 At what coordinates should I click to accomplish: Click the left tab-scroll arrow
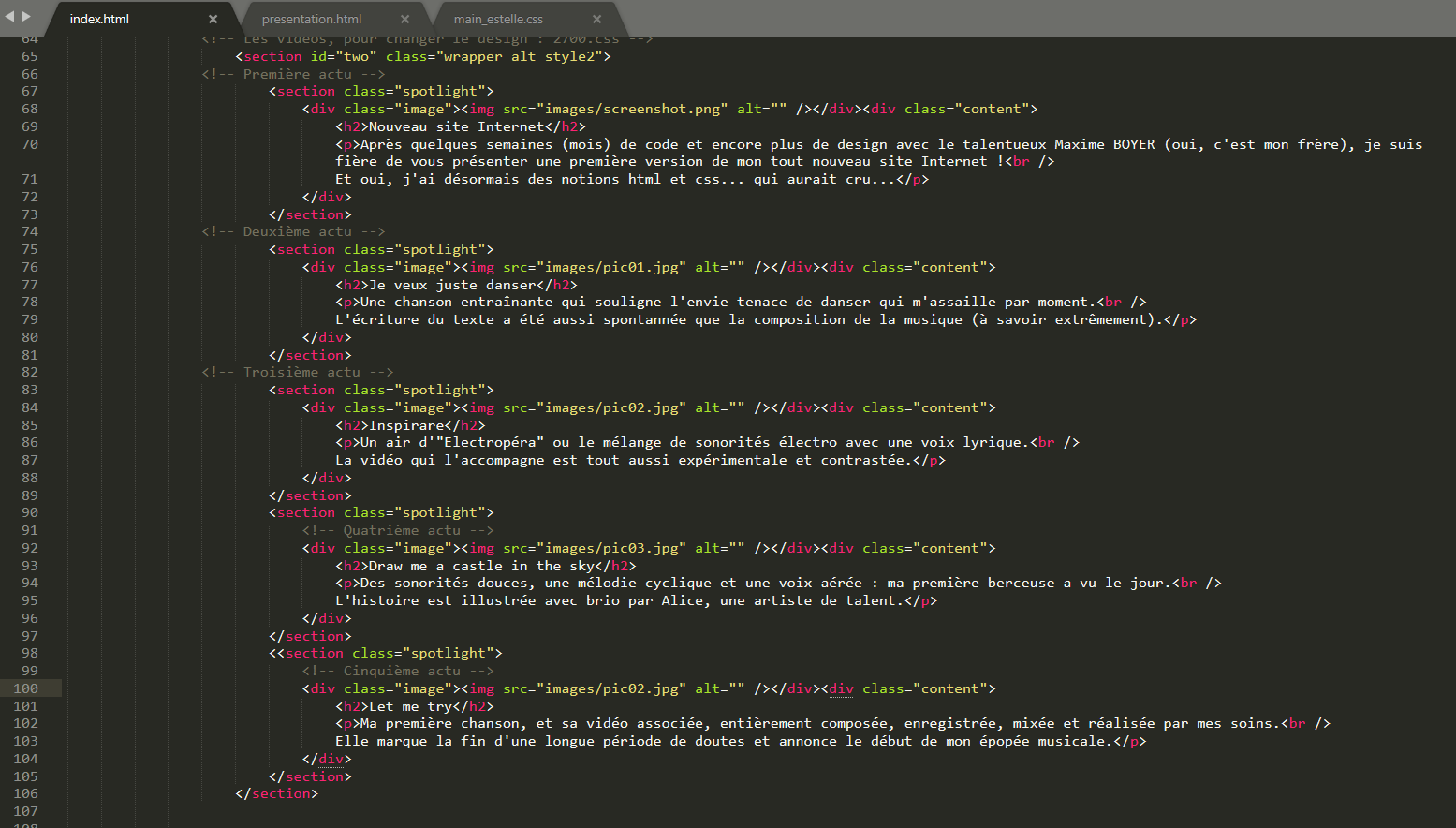tap(10, 16)
